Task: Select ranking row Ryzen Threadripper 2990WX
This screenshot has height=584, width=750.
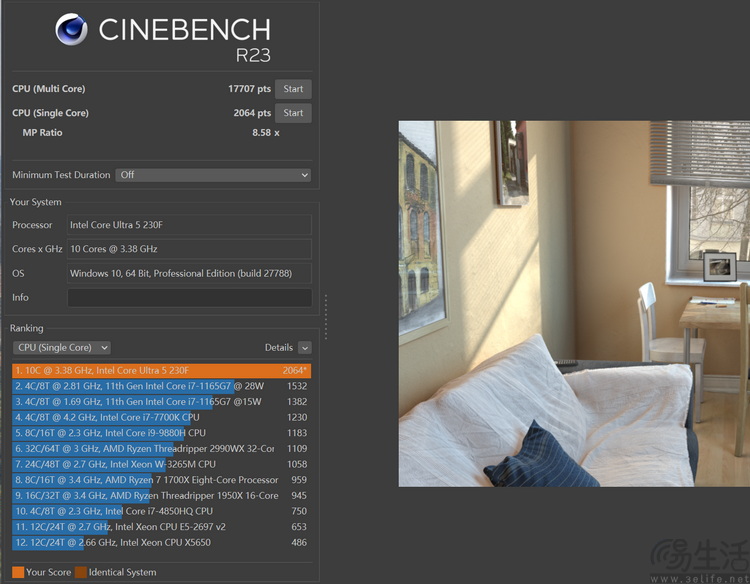Action: coord(162,449)
